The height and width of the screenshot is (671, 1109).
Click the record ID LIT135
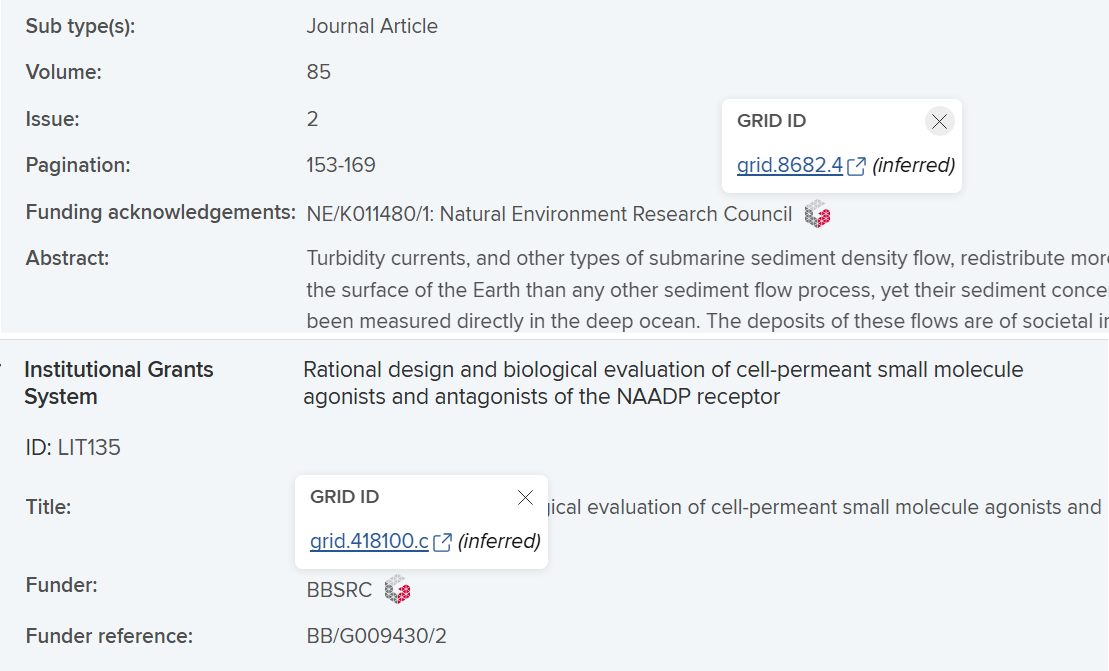coord(73,447)
